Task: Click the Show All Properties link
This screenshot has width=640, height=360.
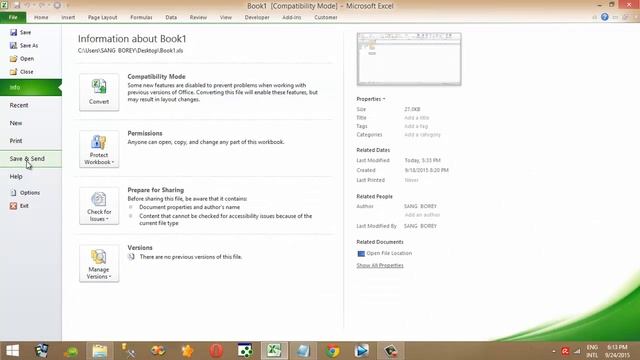Action: 380,265
